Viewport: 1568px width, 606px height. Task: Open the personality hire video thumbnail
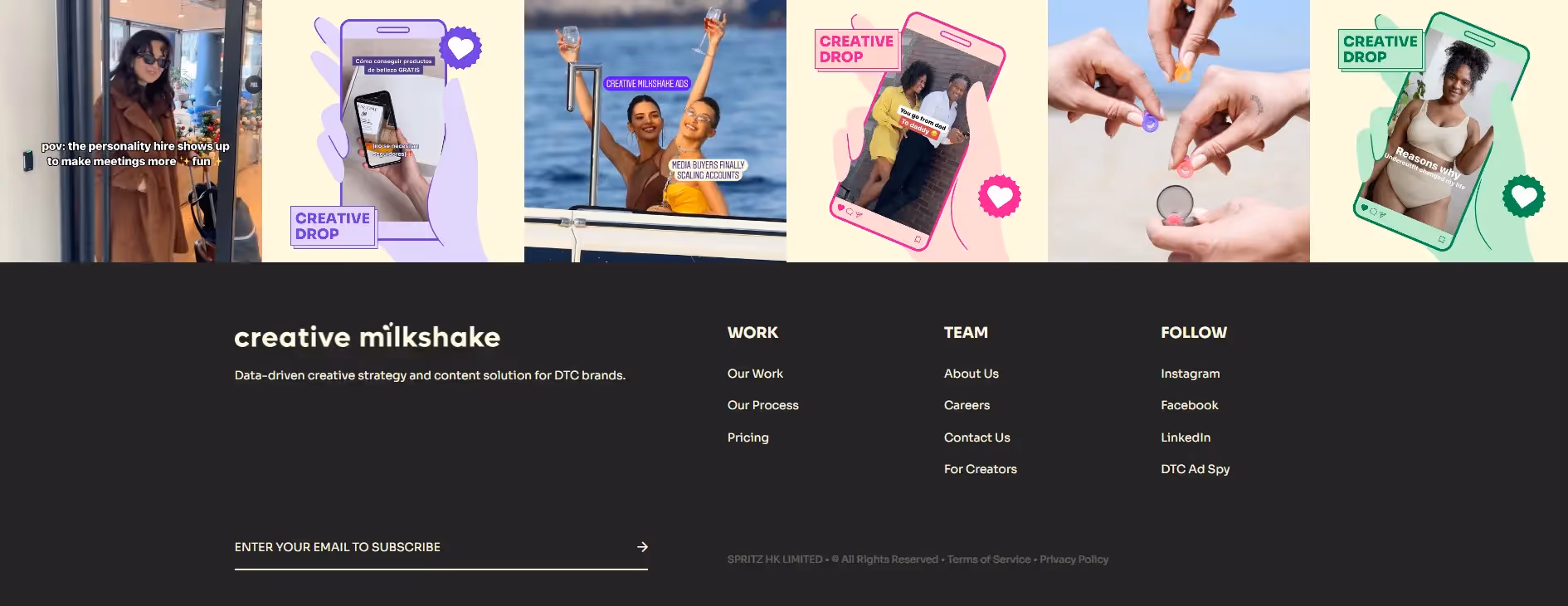(131, 131)
